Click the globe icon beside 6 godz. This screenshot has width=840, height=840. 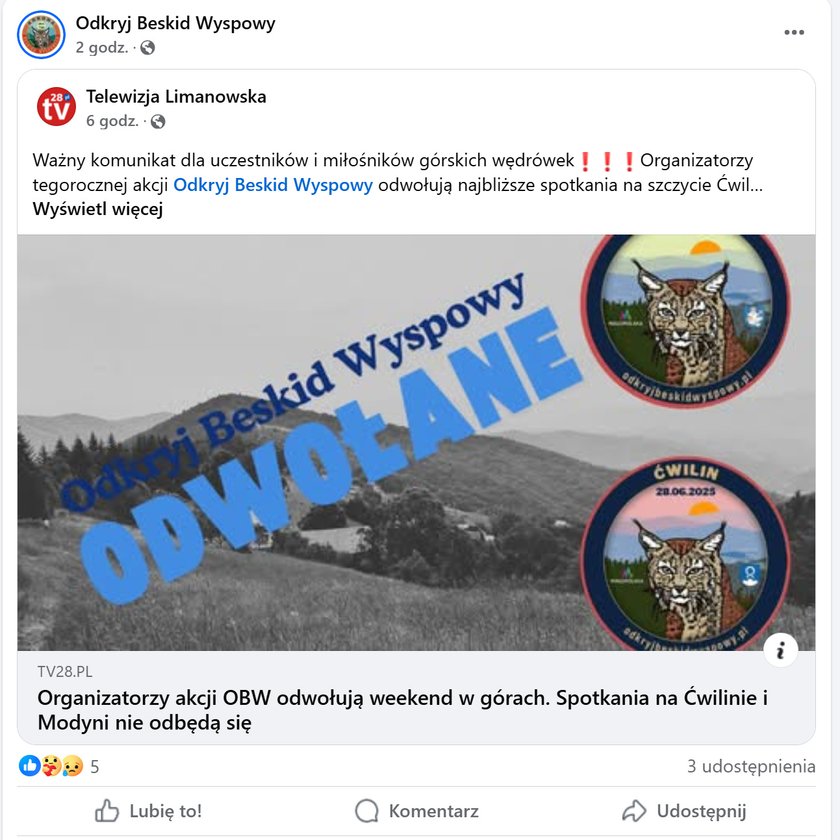pos(158,122)
